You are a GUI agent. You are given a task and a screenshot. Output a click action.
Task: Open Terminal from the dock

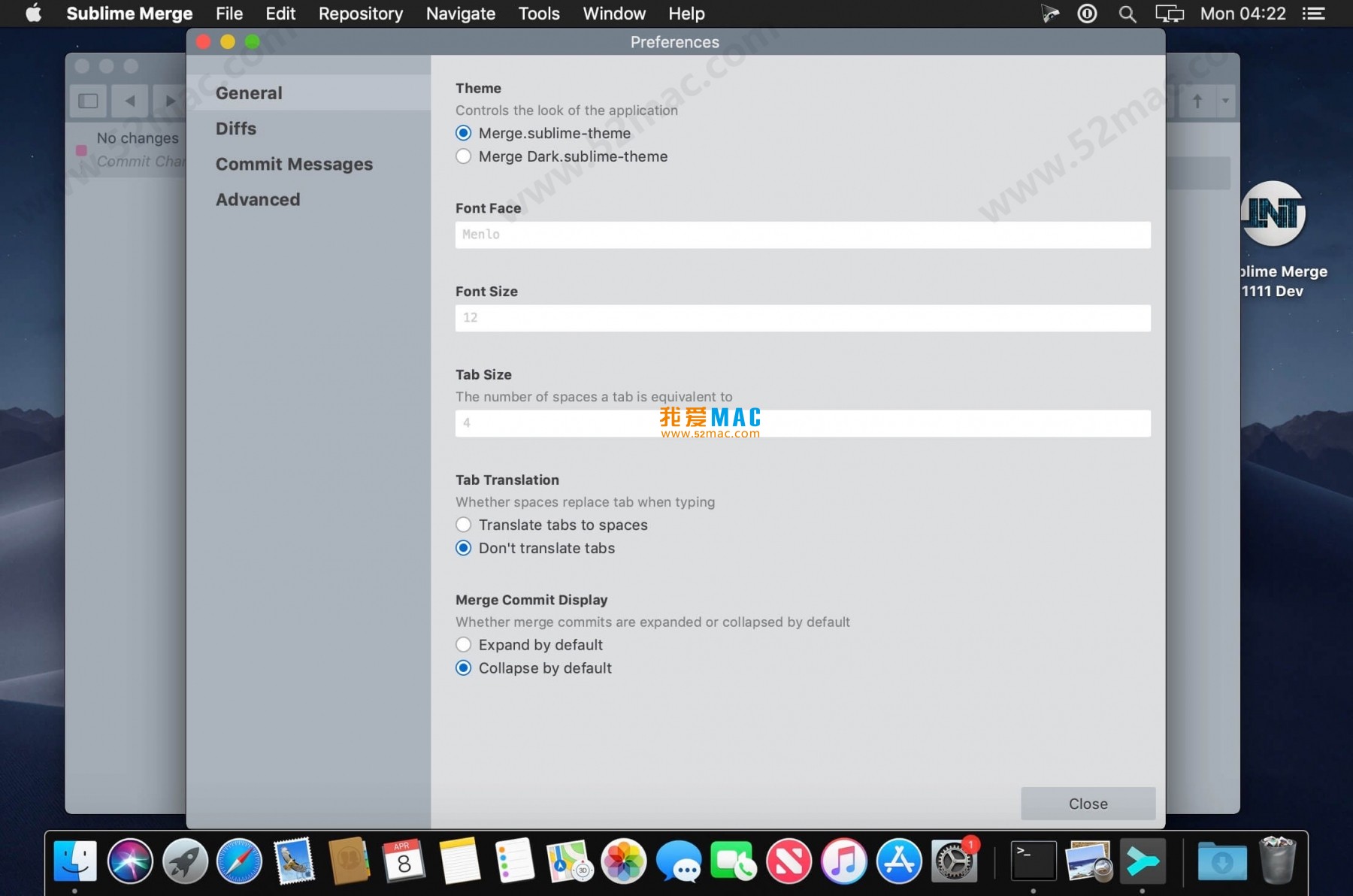(x=1034, y=861)
